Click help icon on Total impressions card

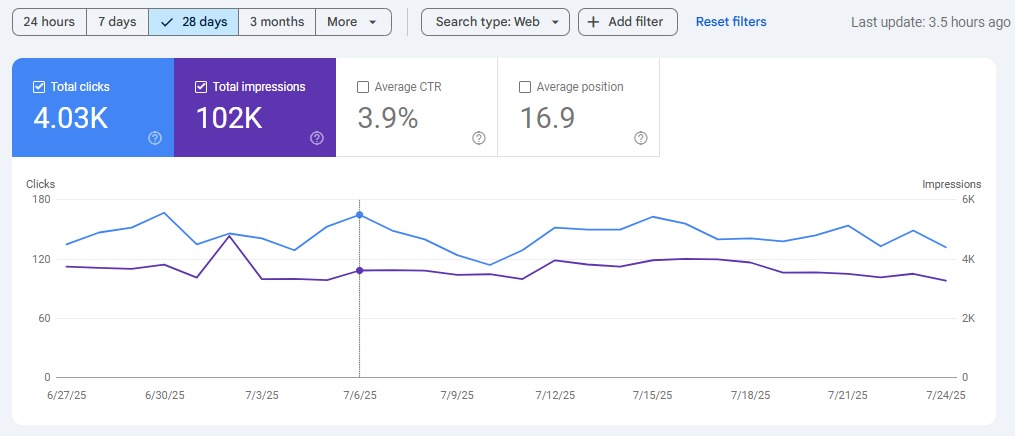(x=317, y=138)
